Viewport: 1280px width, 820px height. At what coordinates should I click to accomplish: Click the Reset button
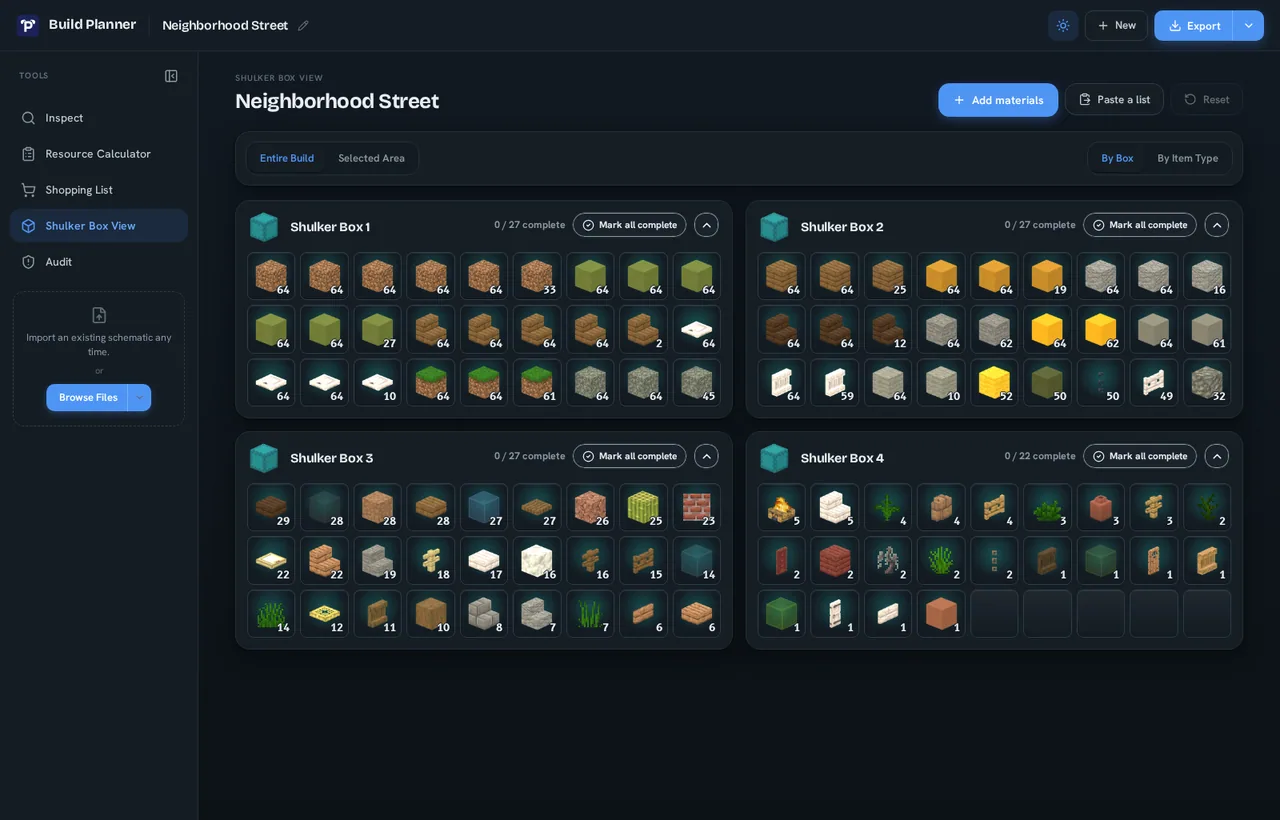1207,100
